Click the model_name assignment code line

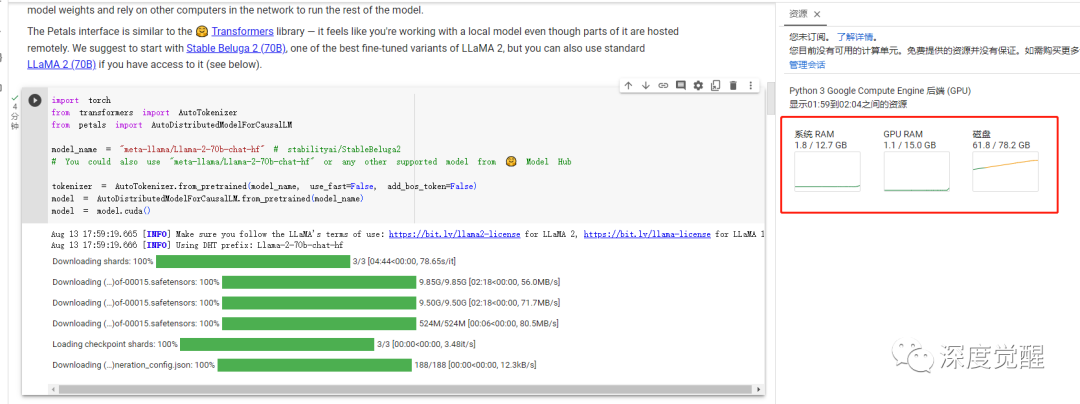(226, 149)
